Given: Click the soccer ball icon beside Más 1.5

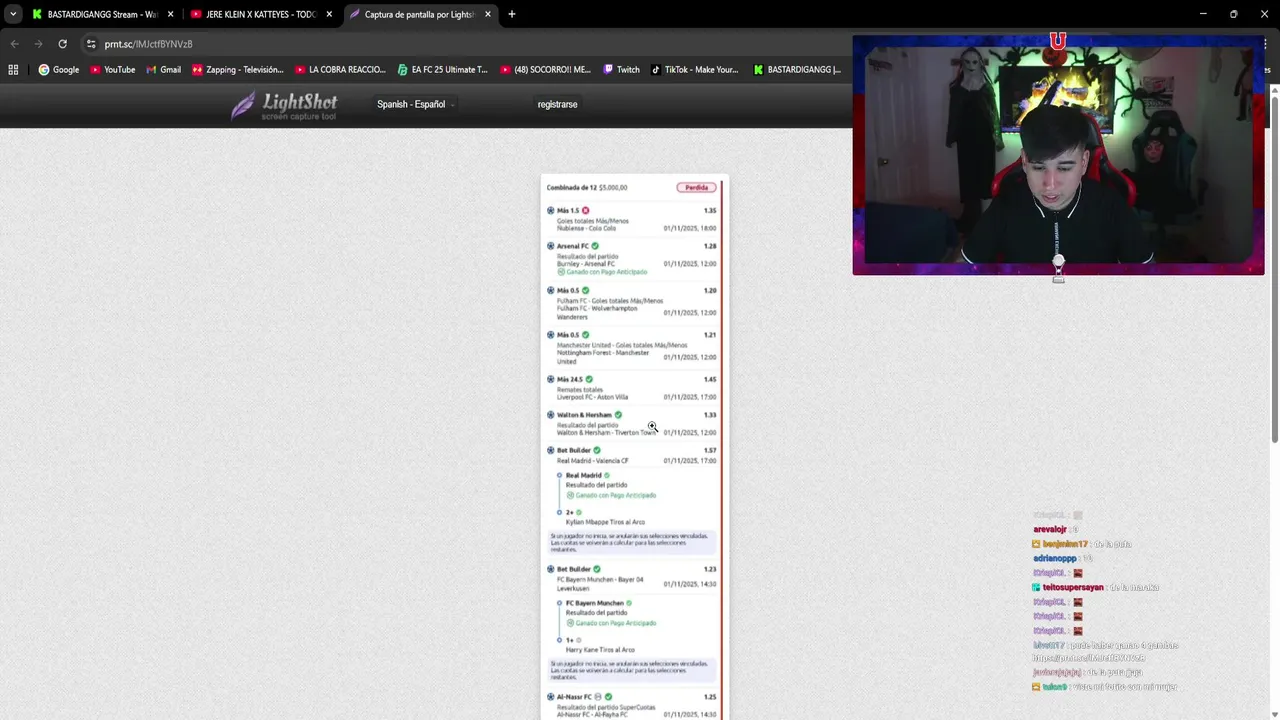Looking at the screenshot, I should click(x=550, y=211).
